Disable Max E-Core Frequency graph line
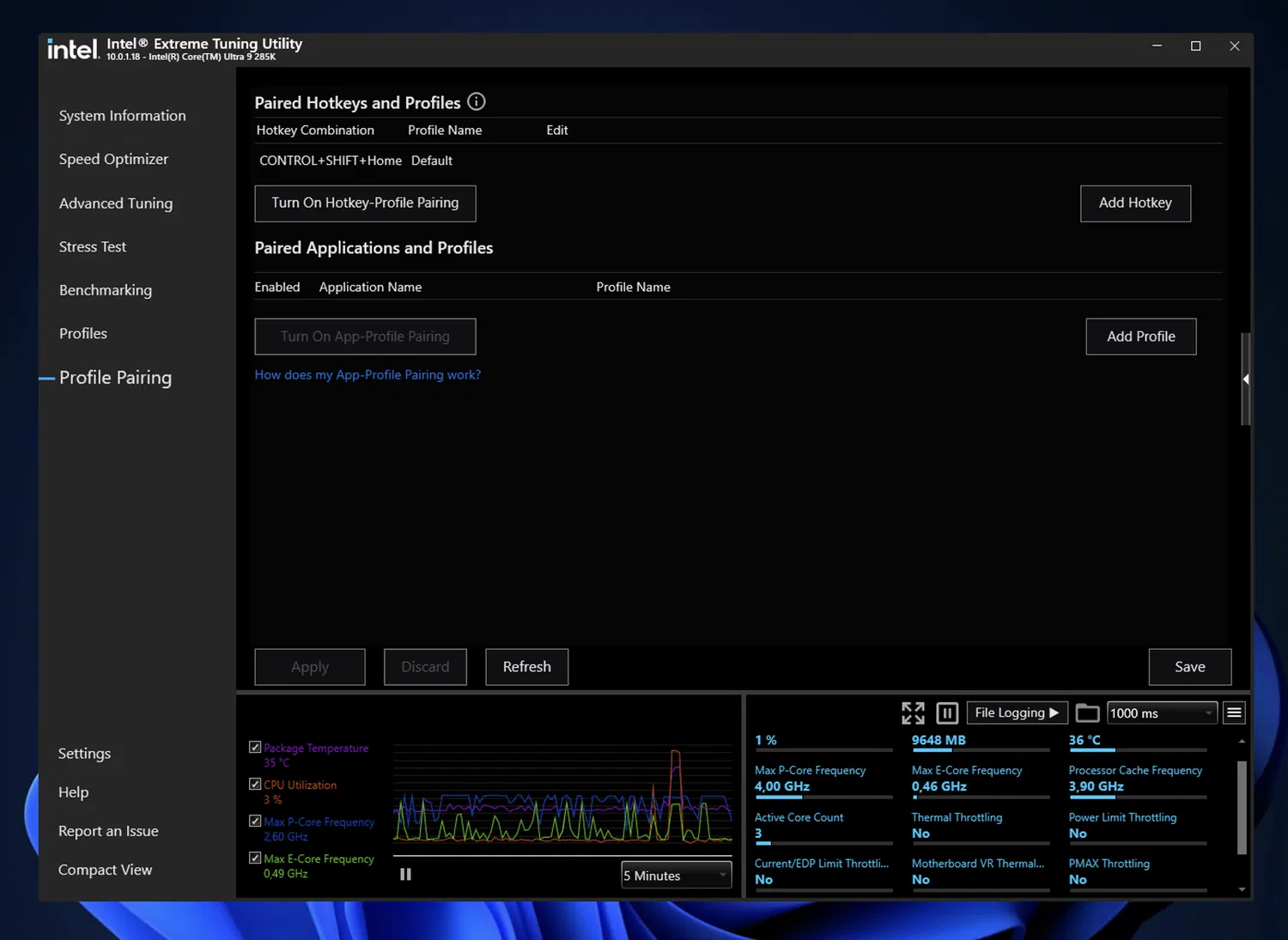Viewport: 1288px width, 940px height. 255,858
